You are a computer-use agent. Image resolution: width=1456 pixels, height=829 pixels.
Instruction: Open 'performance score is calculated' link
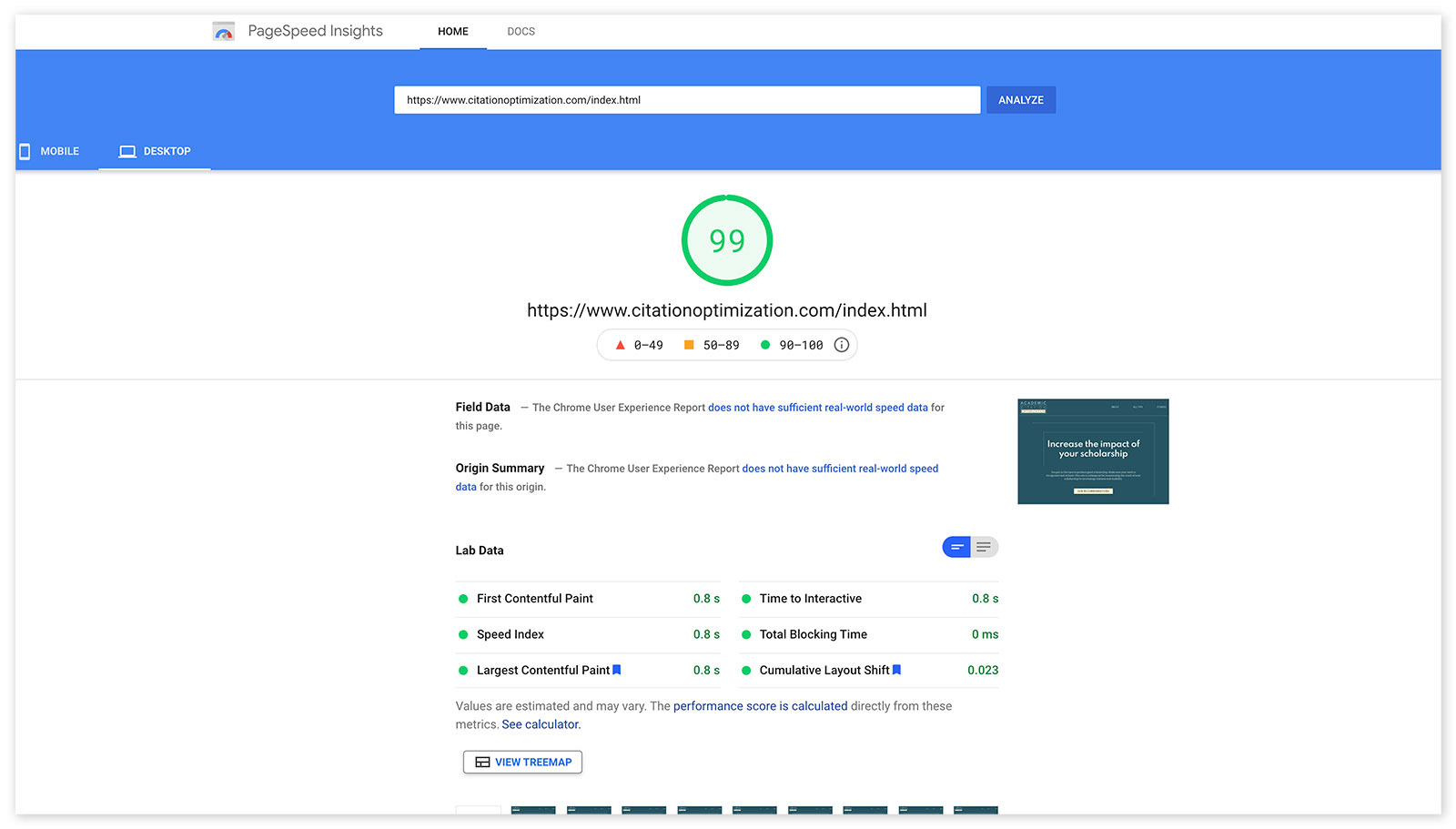760,706
